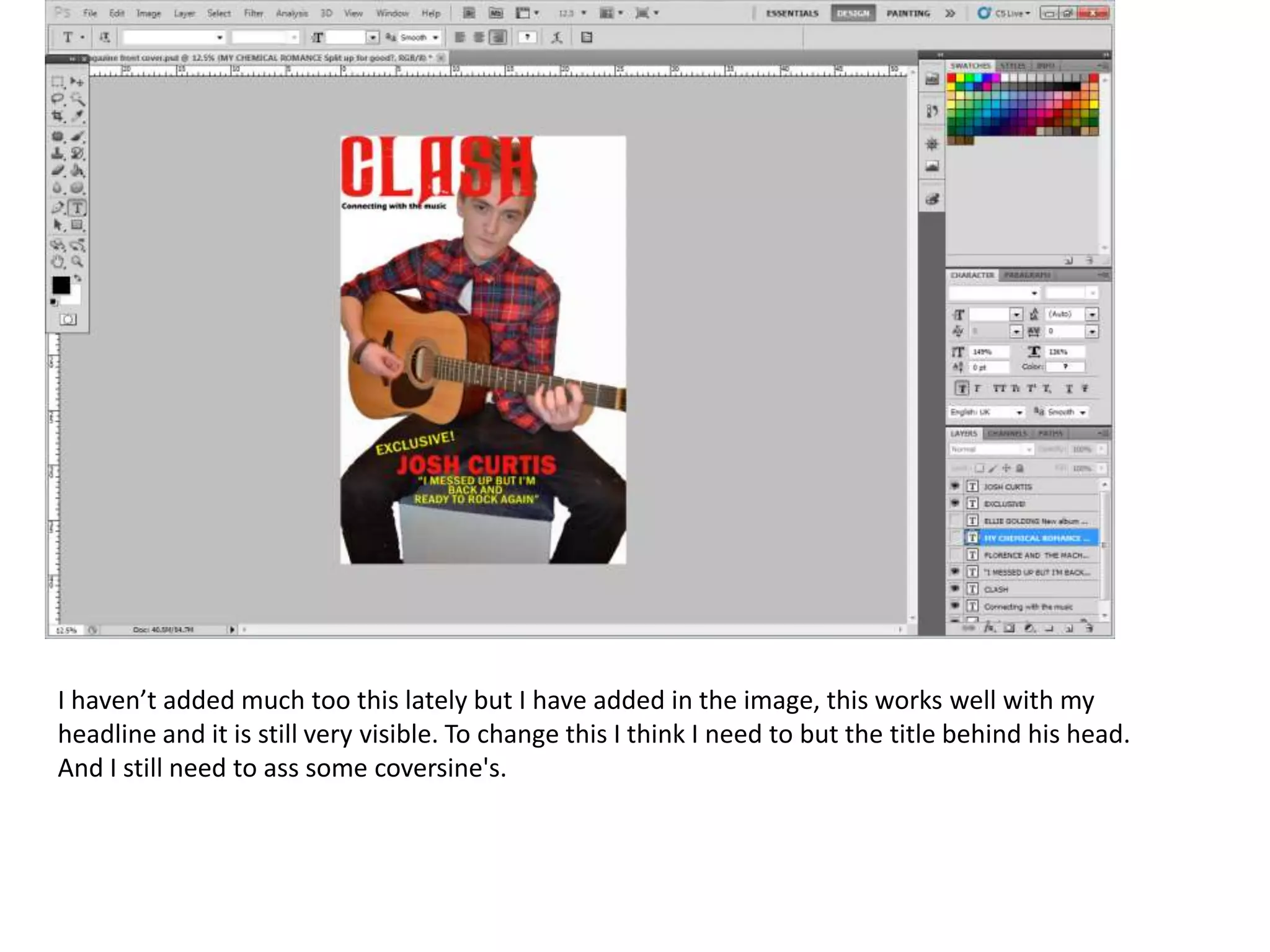The height and width of the screenshot is (952, 1270).
Task: Click the Delete layer trash icon
Action: pyautogui.click(x=1090, y=628)
